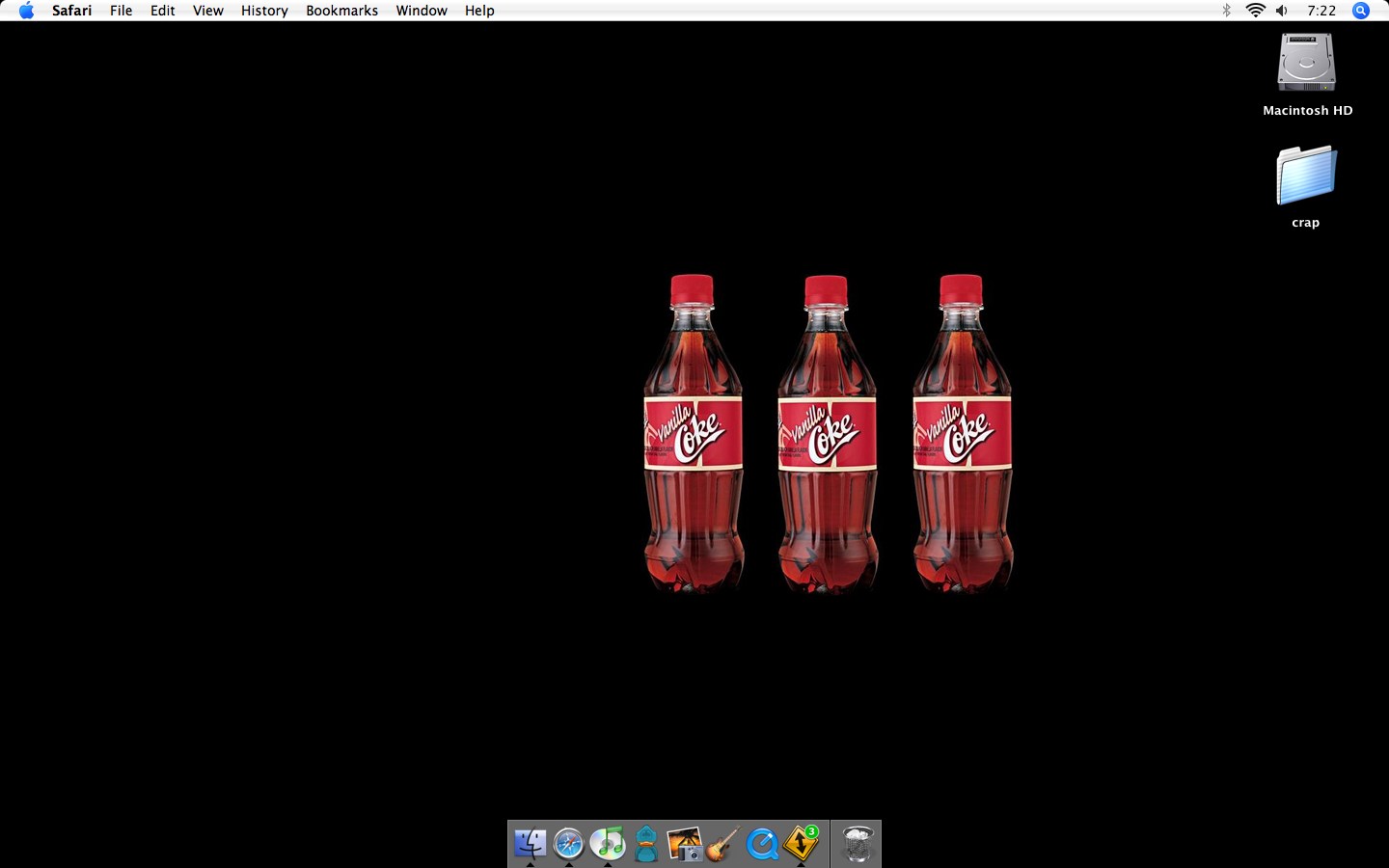Open the Bookmarks menu
The width and height of the screenshot is (1389, 868).
point(342,11)
